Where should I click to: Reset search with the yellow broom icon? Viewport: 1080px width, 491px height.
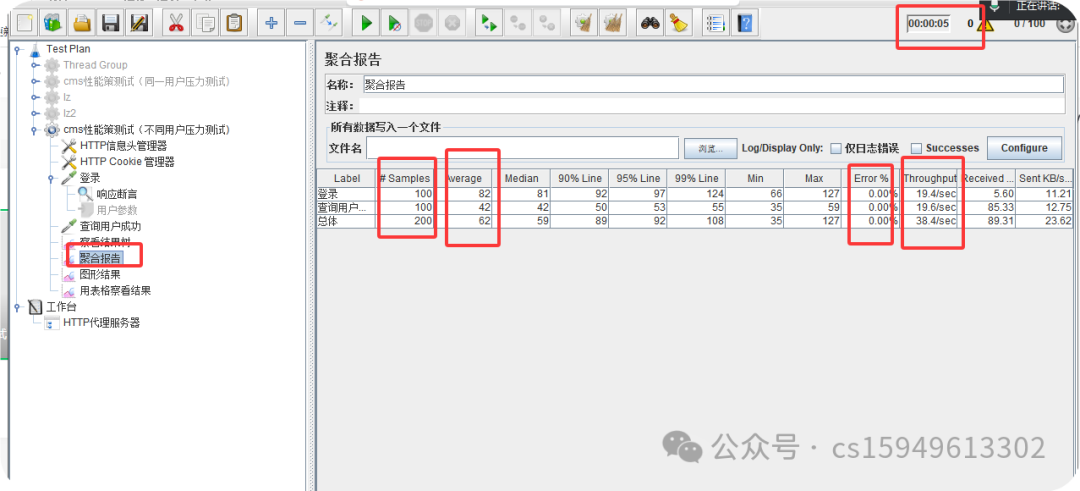679,23
